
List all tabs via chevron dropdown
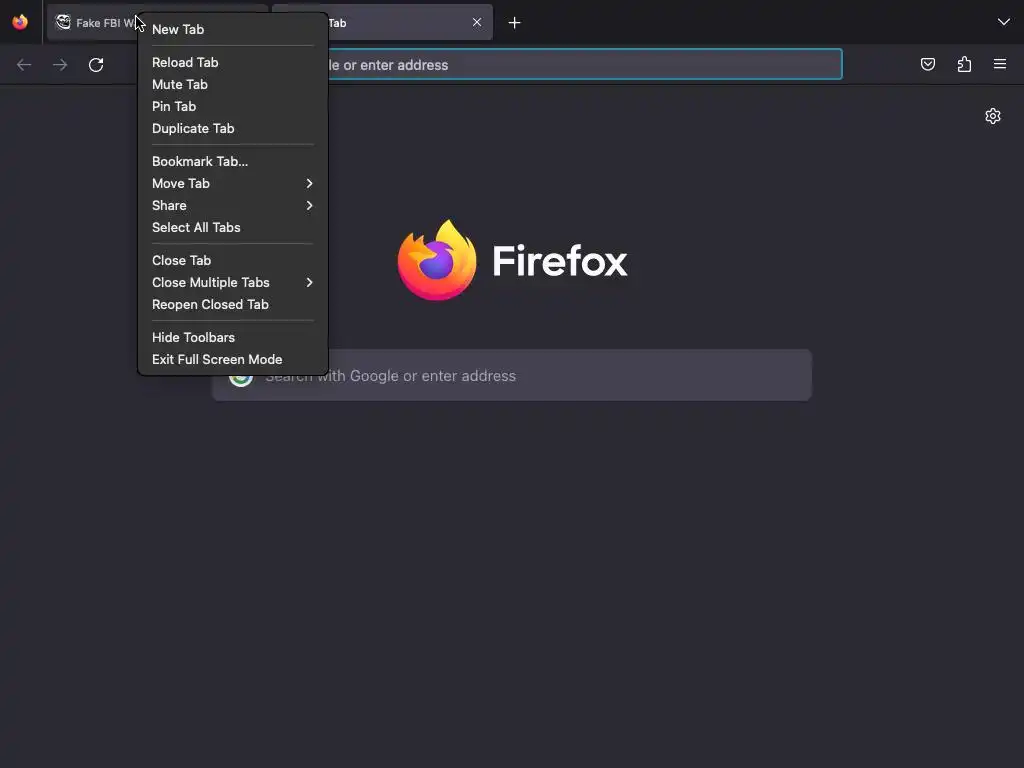click(1004, 22)
